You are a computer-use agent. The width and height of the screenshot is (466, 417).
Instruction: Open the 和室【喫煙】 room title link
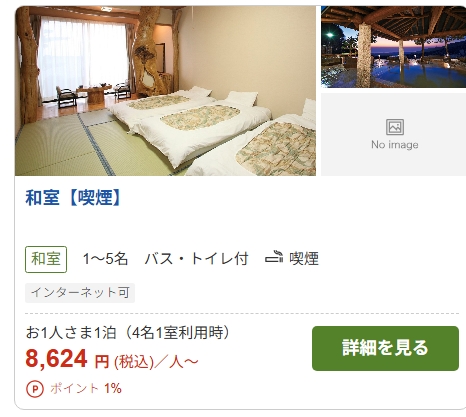73,198
